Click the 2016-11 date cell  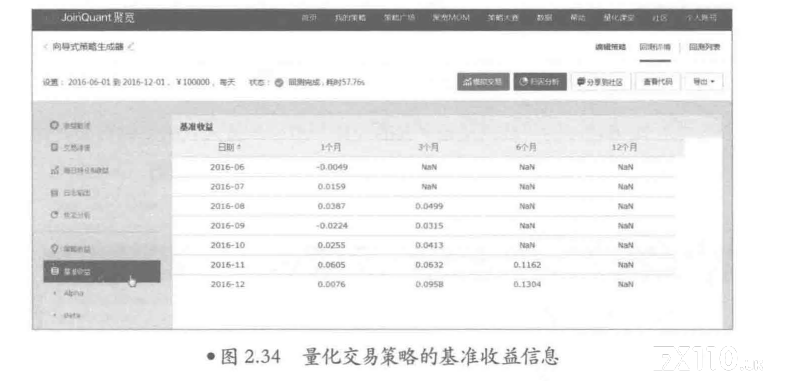(x=227, y=265)
